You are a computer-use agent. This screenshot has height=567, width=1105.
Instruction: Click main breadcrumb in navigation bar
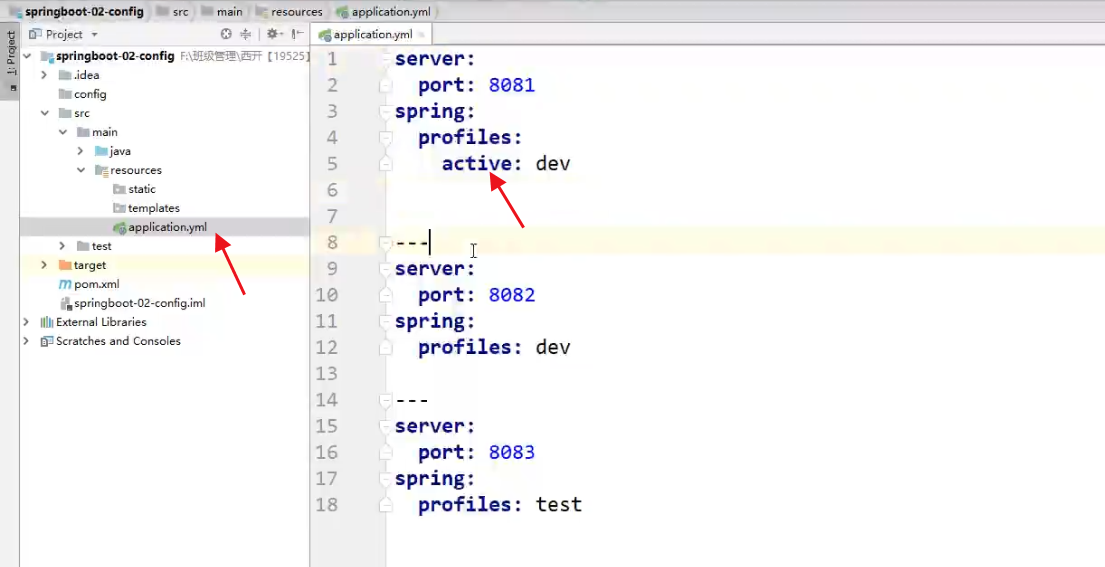tap(223, 11)
